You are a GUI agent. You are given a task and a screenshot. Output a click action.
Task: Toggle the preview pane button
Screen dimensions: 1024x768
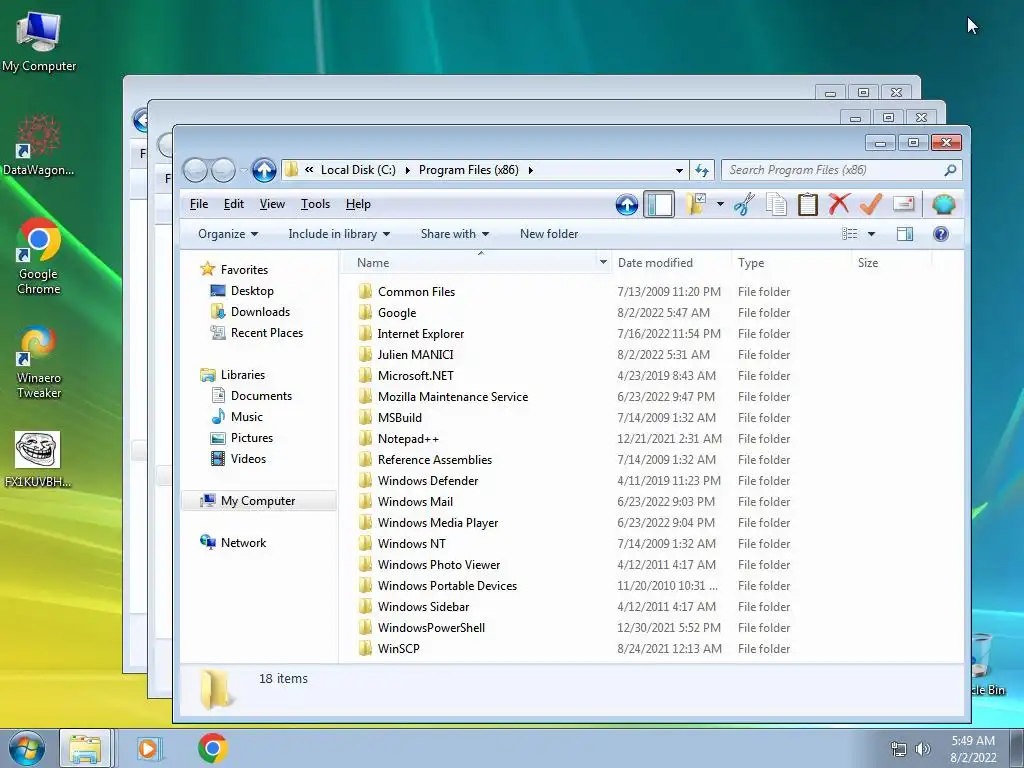(904, 234)
